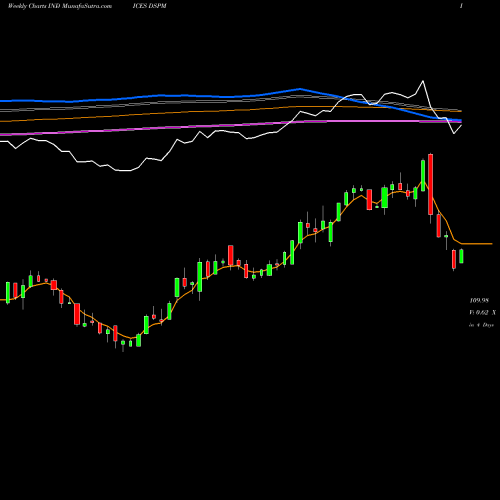The height and width of the screenshot is (500, 500).
Task: Click the tallest red candlestick near the price peak
Action: 431,184
